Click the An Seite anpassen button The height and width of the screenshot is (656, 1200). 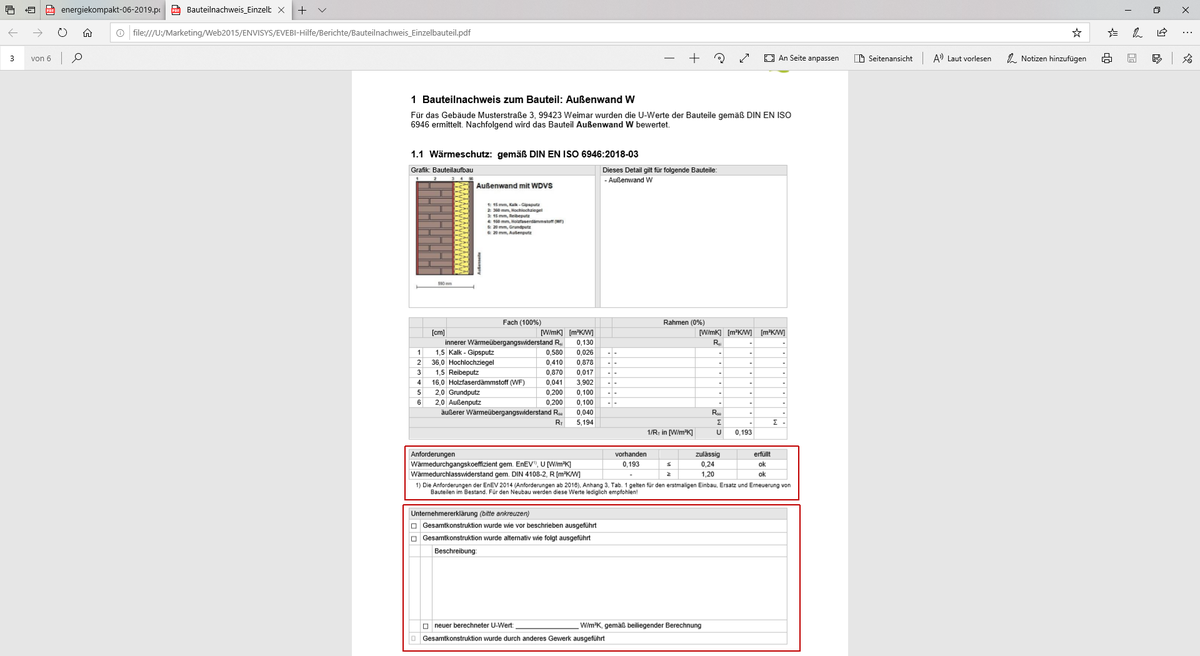coord(801,58)
